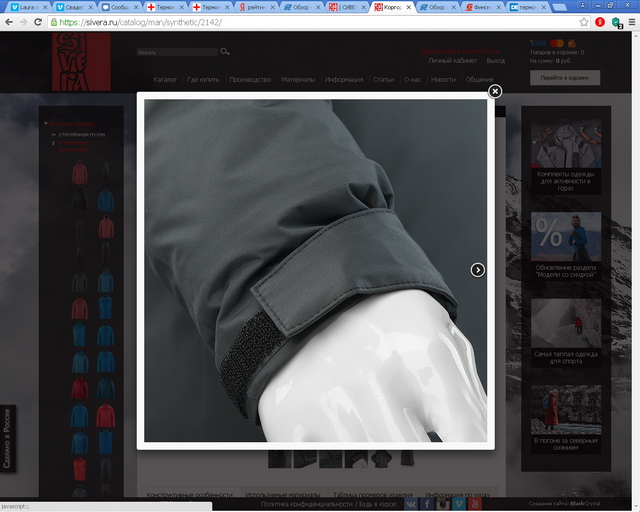Open Информация menu
Image resolution: width=640 pixels, height=512 pixels.
click(x=344, y=80)
